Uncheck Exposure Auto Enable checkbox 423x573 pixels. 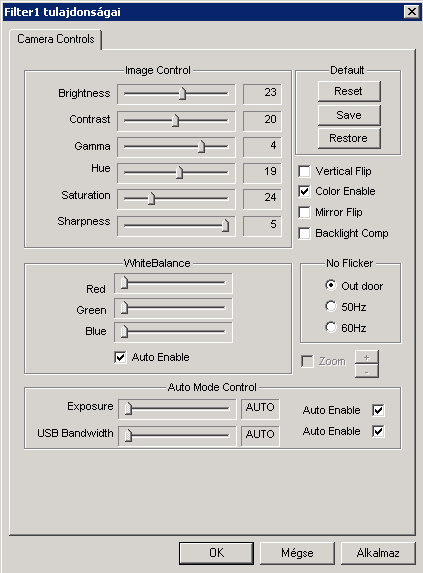(x=378, y=410)
